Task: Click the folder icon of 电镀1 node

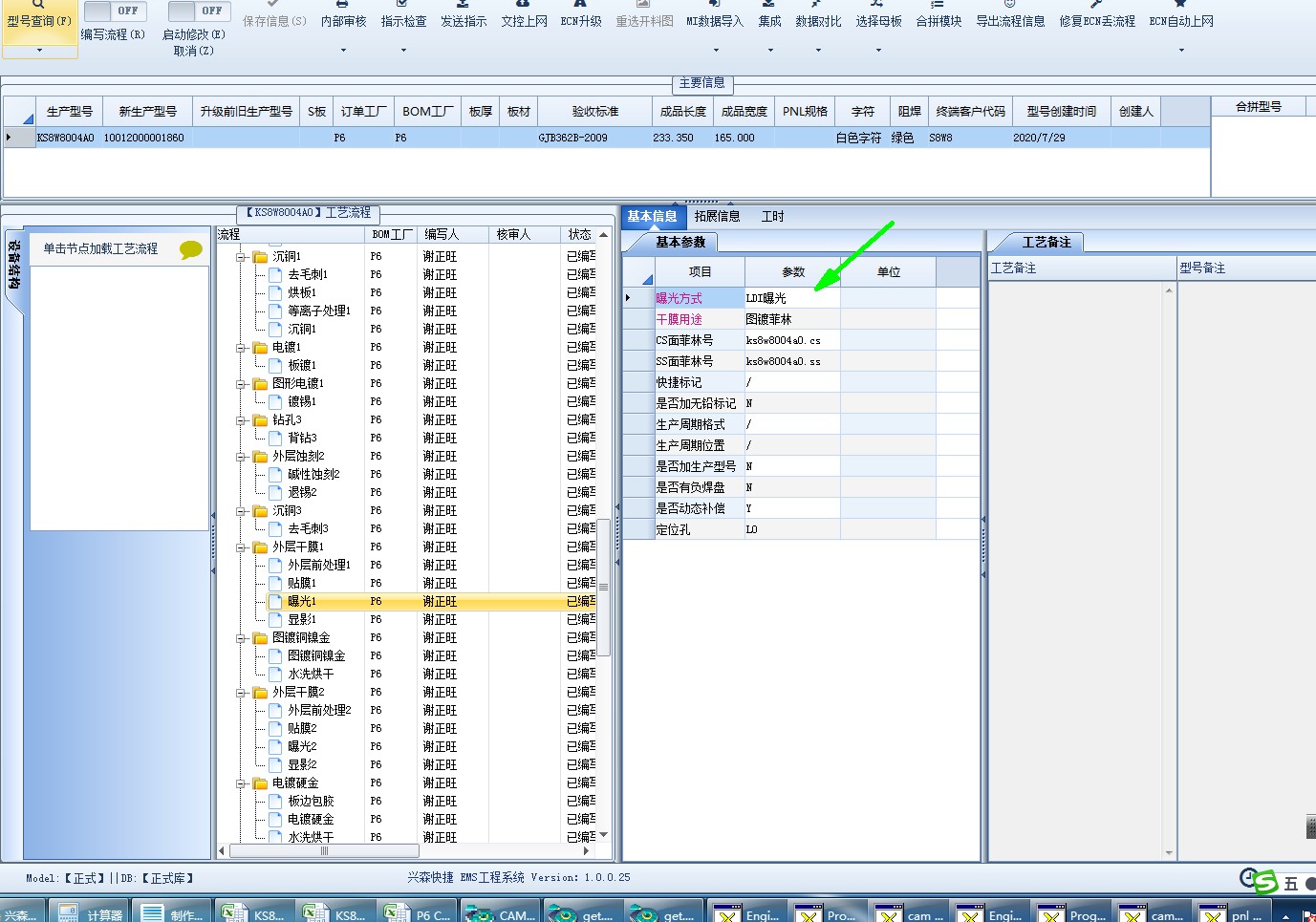Action: [260, 348]
